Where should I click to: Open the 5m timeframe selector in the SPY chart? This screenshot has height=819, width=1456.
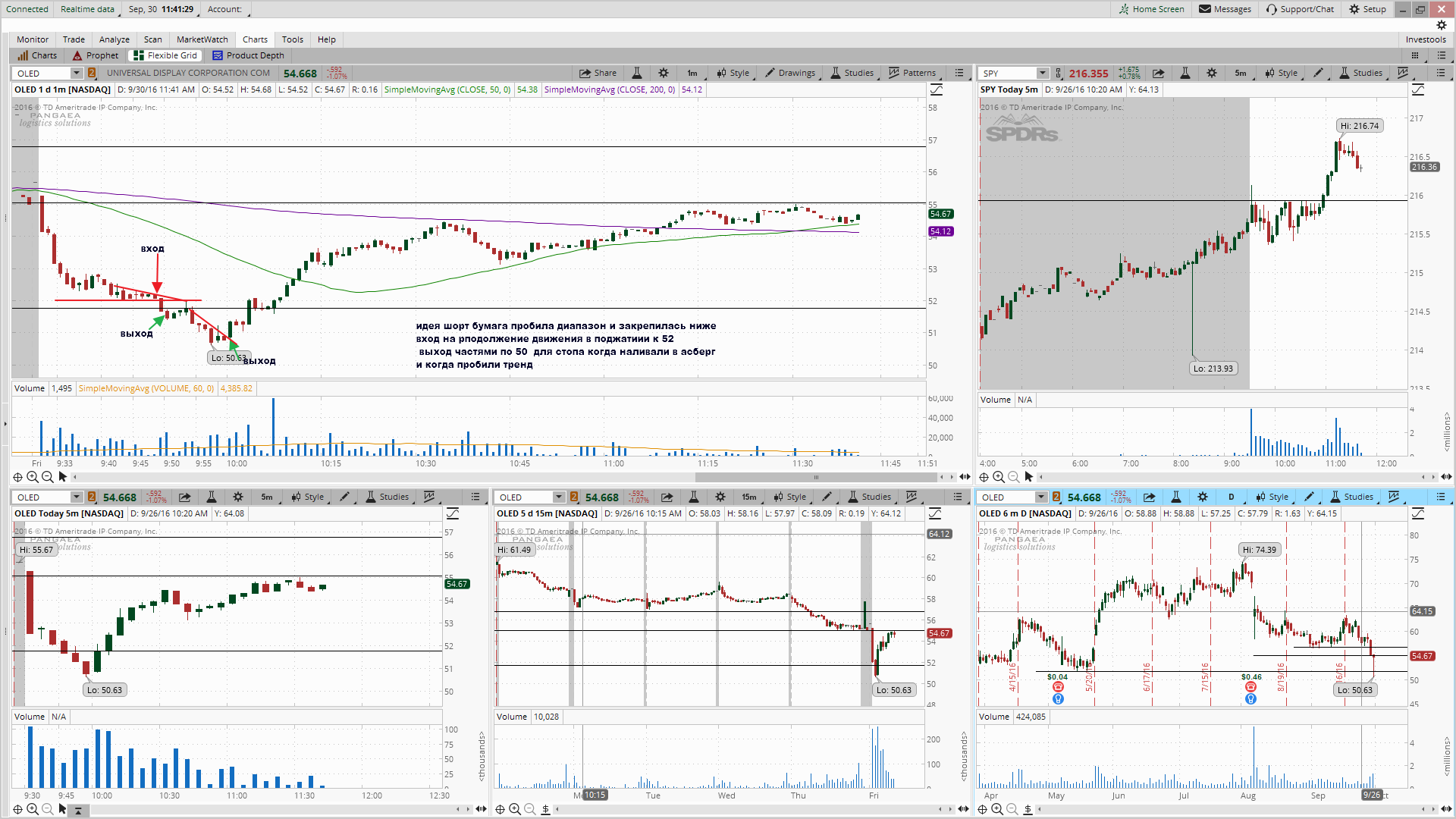click(x=1241, y=73)
